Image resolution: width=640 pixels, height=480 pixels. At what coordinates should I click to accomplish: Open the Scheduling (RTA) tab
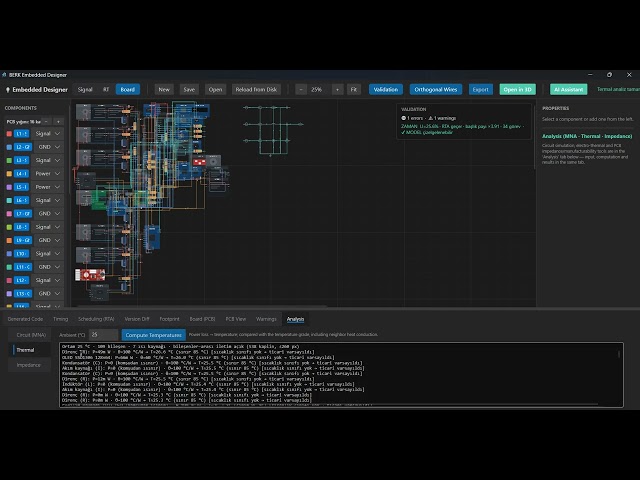click(x=96, y=319)
